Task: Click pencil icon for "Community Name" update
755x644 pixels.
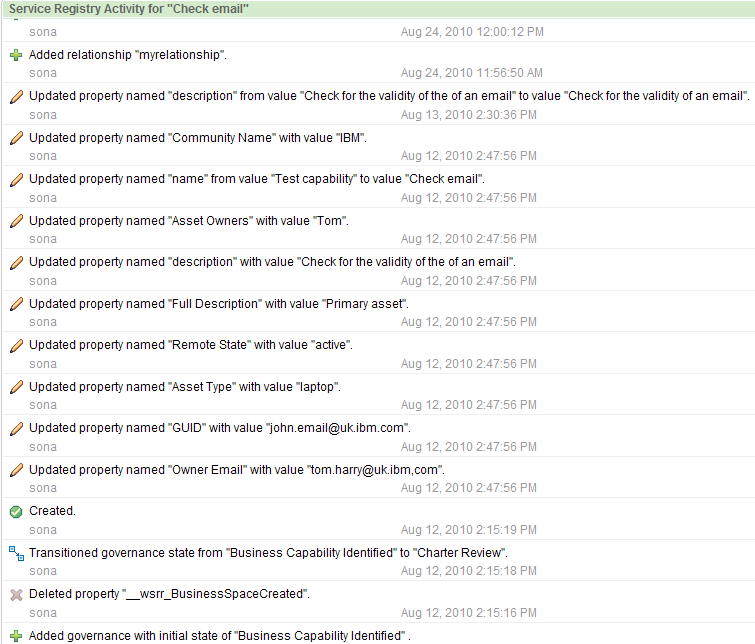Action: tap(15, 138)
